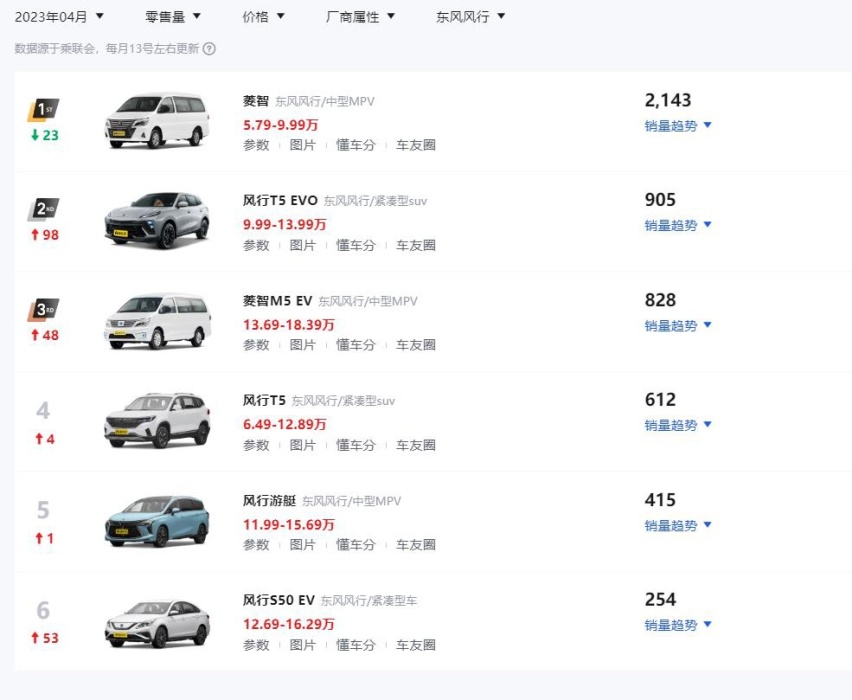Open 图片 for 风行T5 EVO
852x700 pixels.
303,245
